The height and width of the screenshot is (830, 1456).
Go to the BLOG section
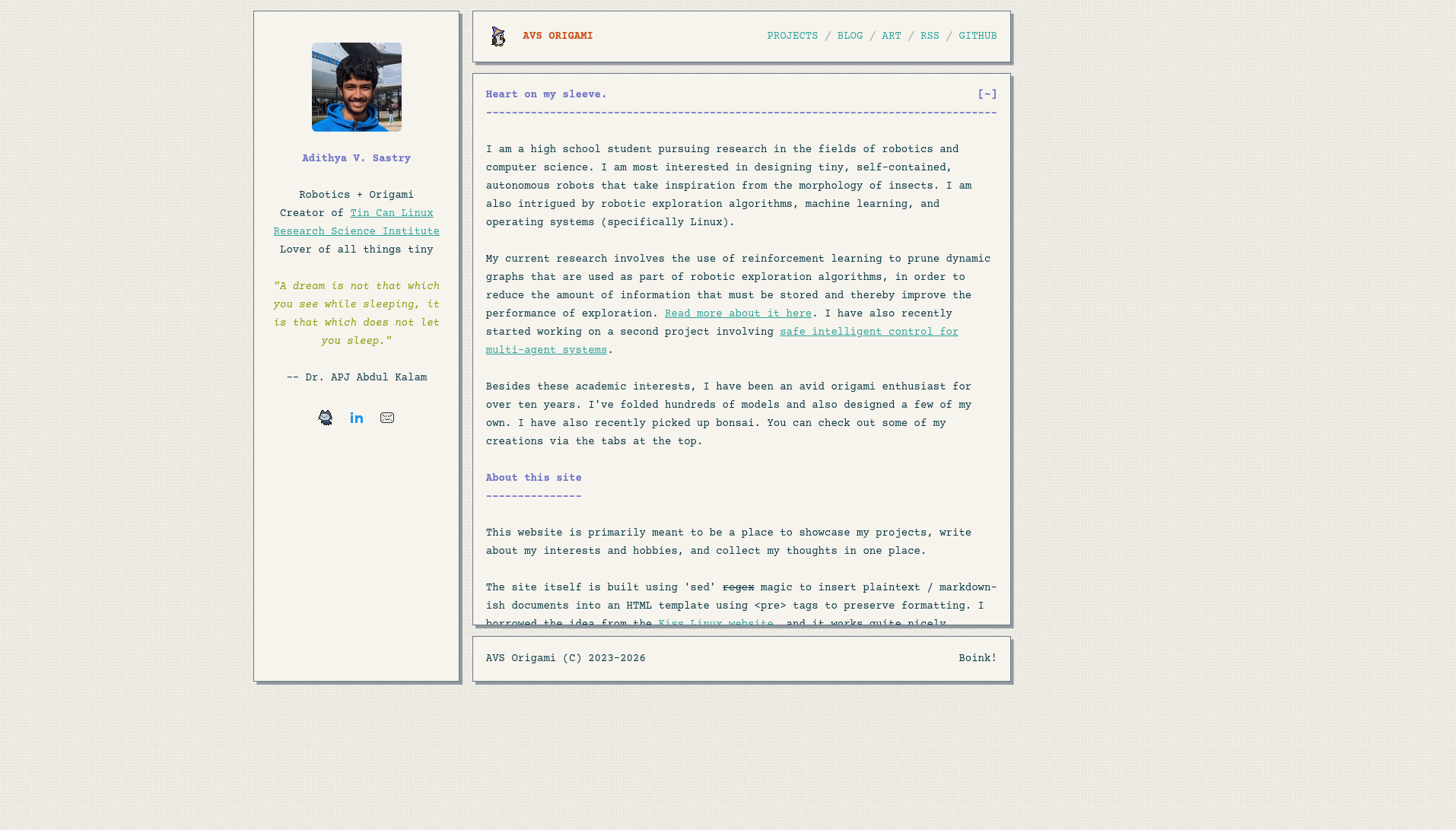click(x=850, y=37)
